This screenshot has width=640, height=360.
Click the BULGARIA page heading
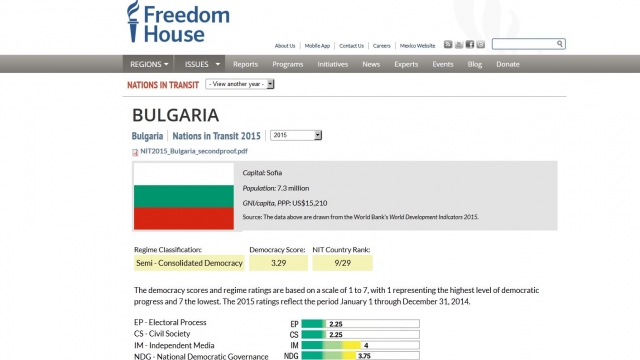pyautogui.click(x=176, y=115)
